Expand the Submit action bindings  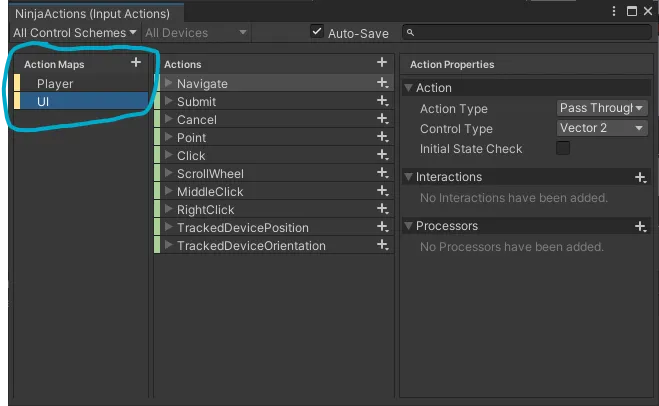point(169,101)
